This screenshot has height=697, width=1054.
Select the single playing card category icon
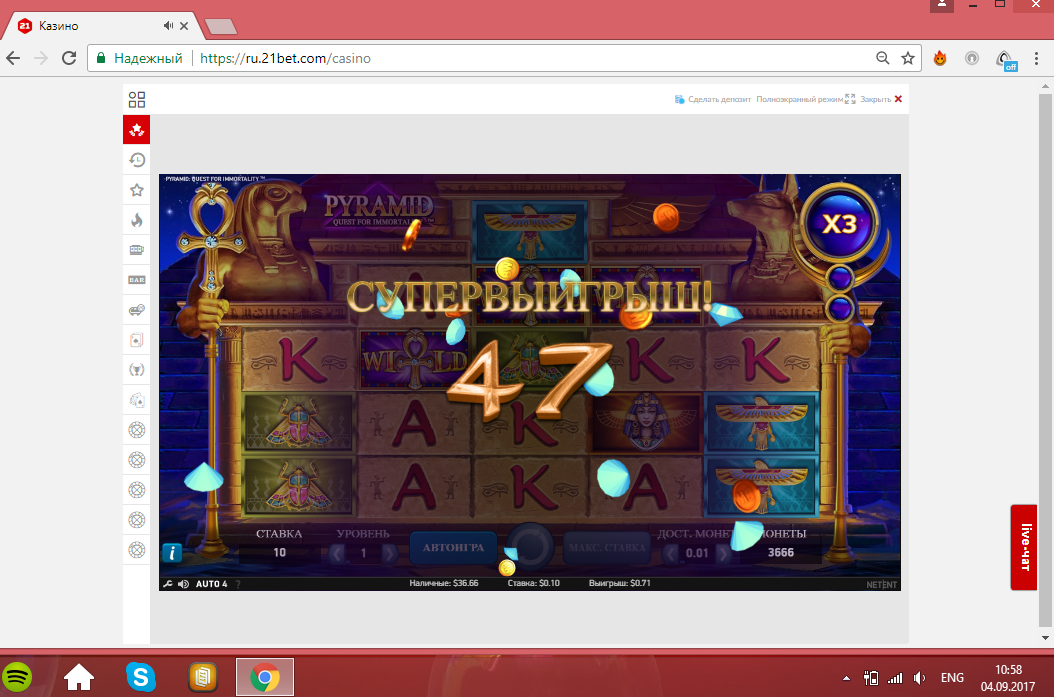(136, 340)
